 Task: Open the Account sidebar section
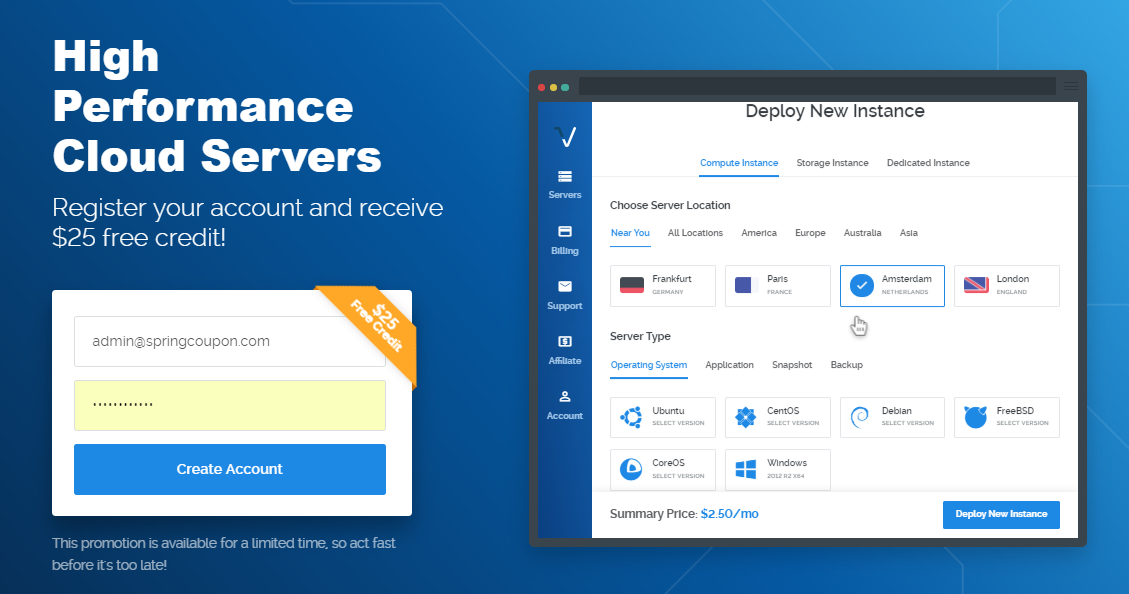(x=564, y=405)
